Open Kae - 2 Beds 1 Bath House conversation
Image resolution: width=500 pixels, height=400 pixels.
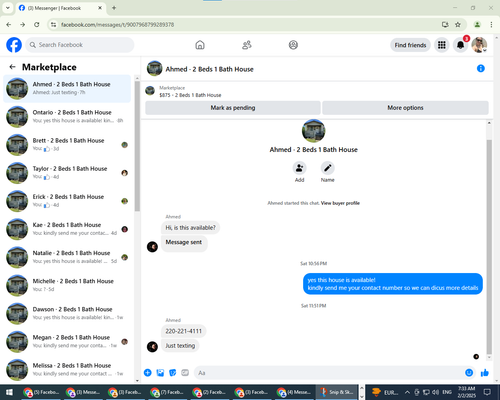pyautogui.click(x=67, y=229)
